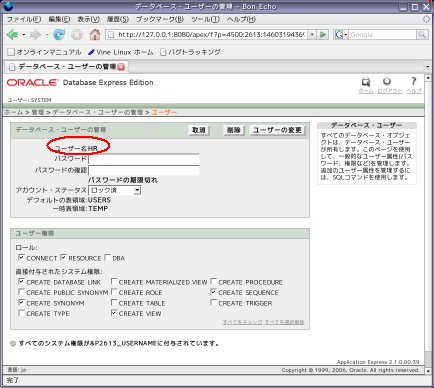
Task: Toggle CREATE SYNONYM checkbox
Action: 21,303
